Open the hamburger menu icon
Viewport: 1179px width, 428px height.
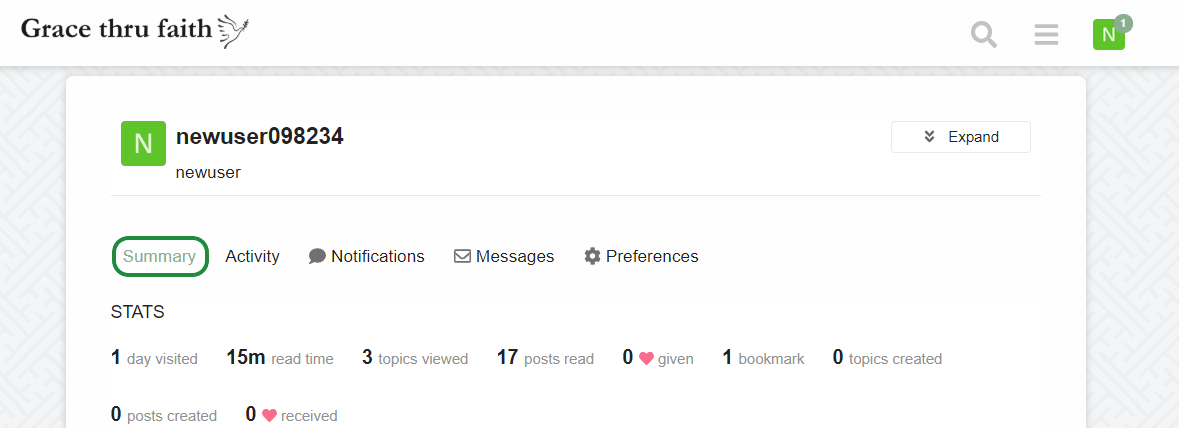point(1046,35)
